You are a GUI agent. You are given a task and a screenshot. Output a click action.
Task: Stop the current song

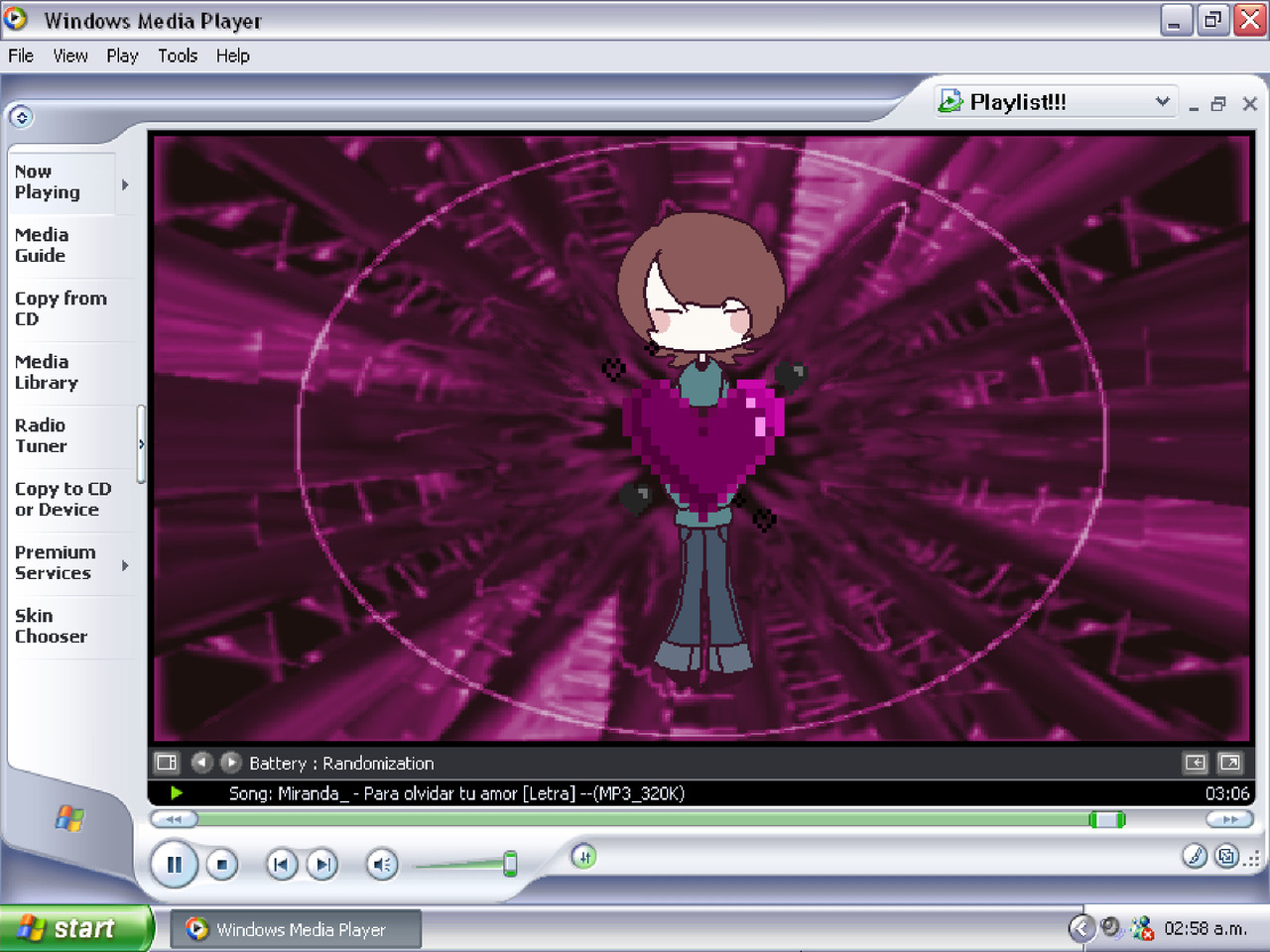[x=222, y=865]
